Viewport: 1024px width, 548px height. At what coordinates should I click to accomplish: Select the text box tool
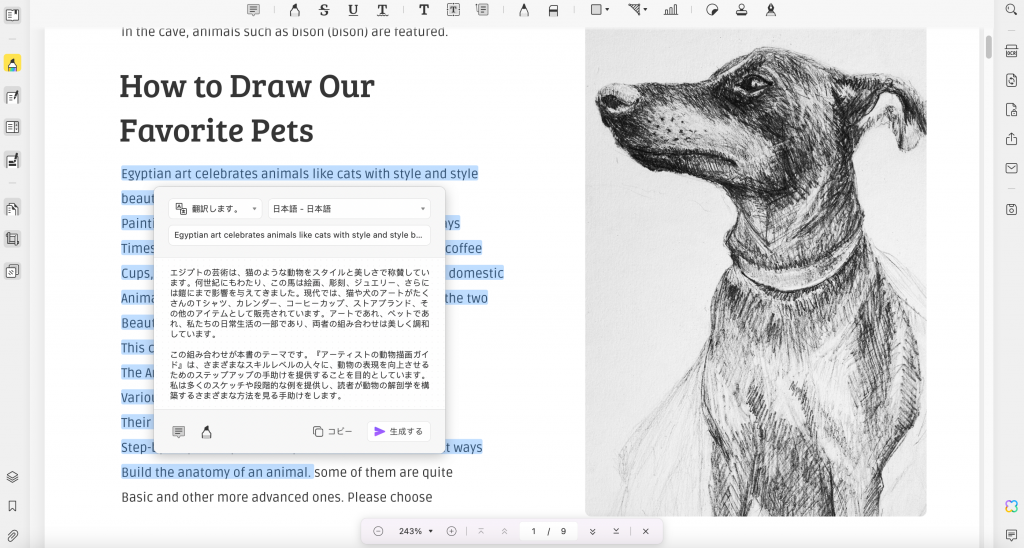pos(453,10)
